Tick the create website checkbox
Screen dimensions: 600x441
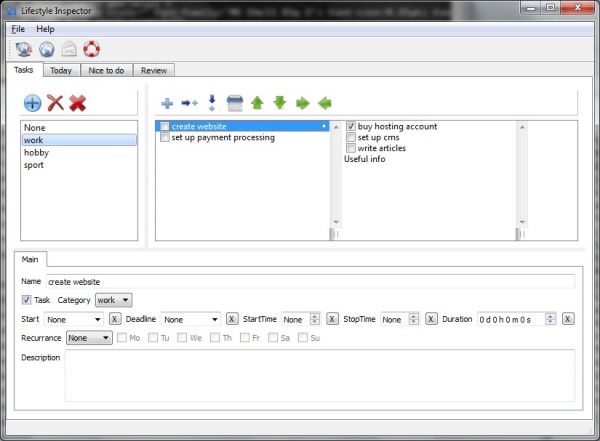[165, 126]
